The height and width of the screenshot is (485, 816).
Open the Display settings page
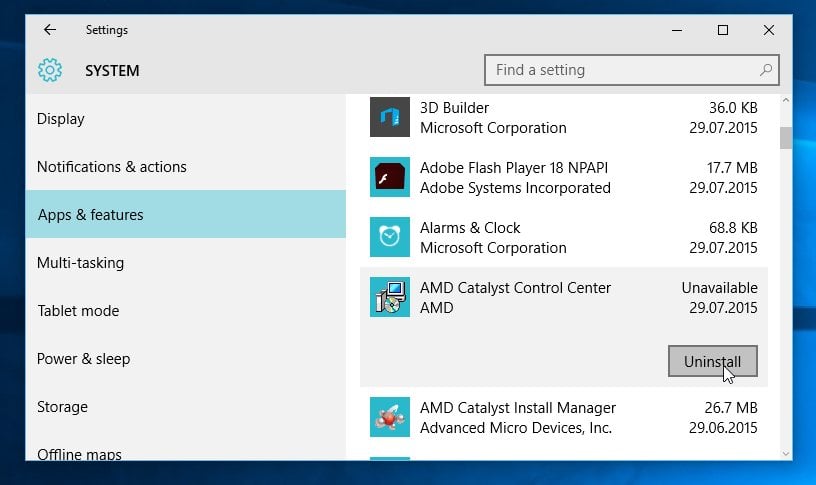click(61, 119)
